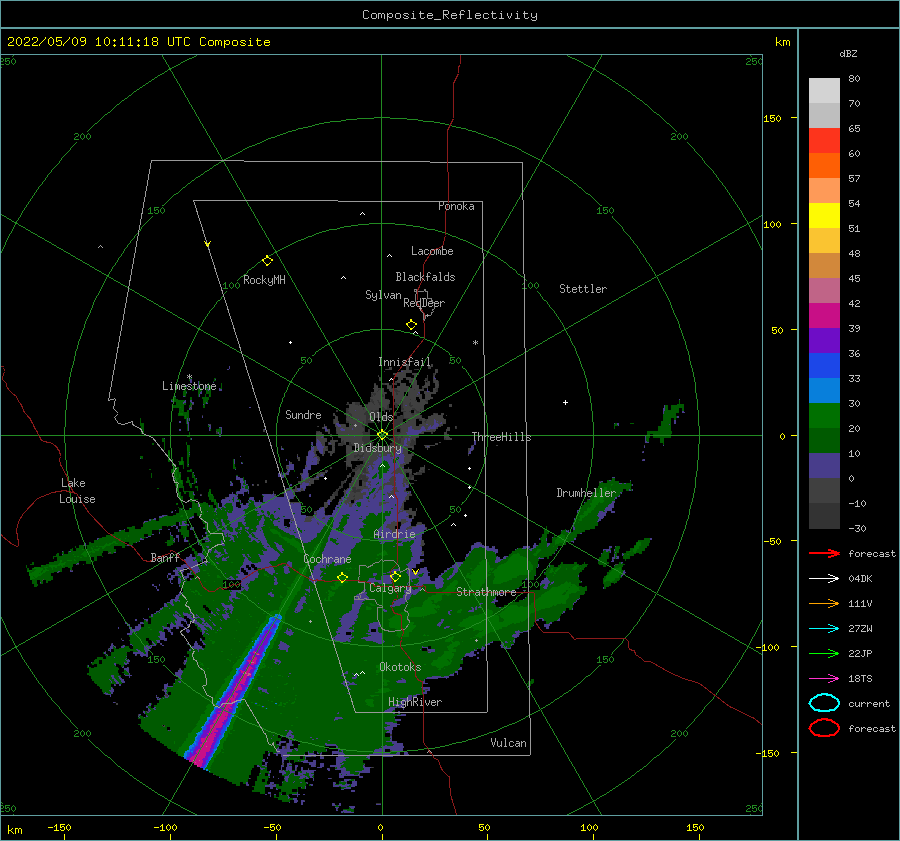Click the 04DK legend text
The image size is (900, 841).
pyautogui.click(x=860, y=579)
